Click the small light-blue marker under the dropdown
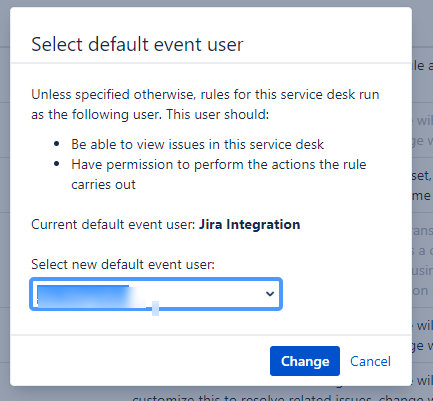 click(x=155, y=308)
